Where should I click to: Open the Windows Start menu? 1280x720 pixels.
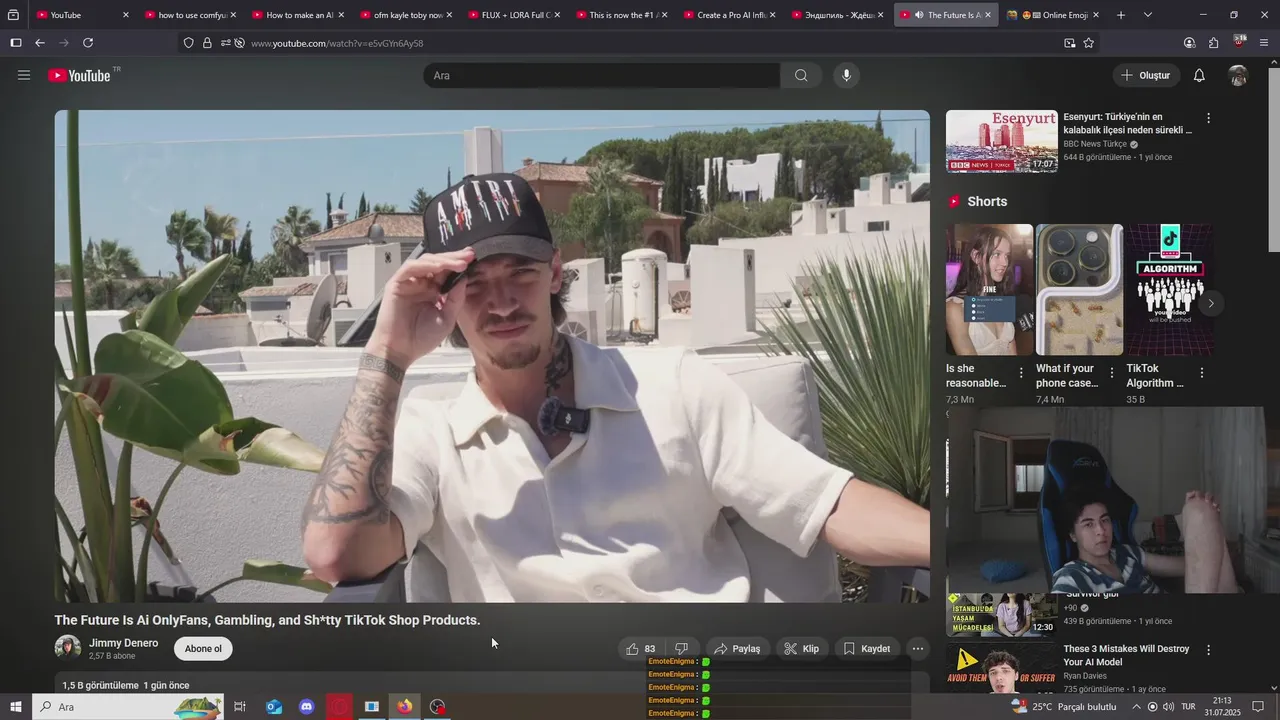[x=15, y=707]
